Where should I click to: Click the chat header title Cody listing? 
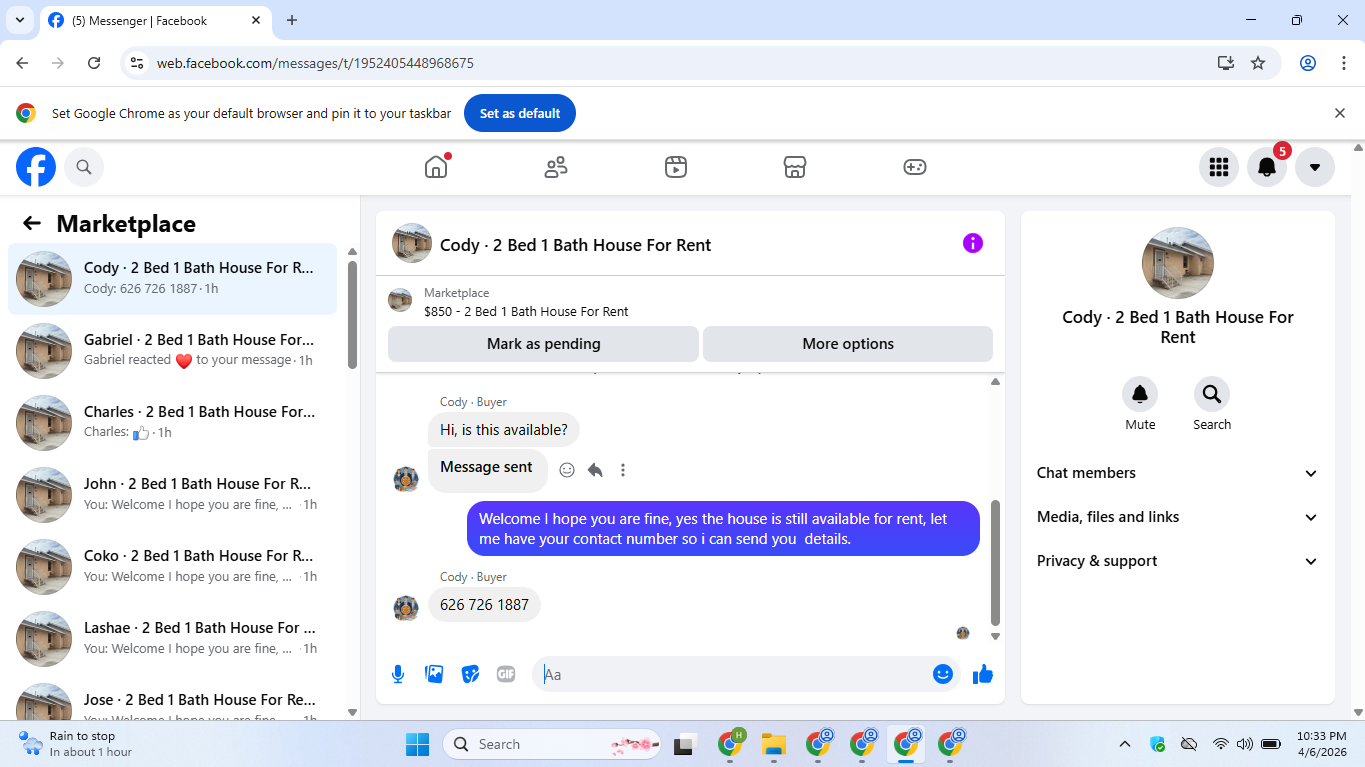click(x=576, y=245)
